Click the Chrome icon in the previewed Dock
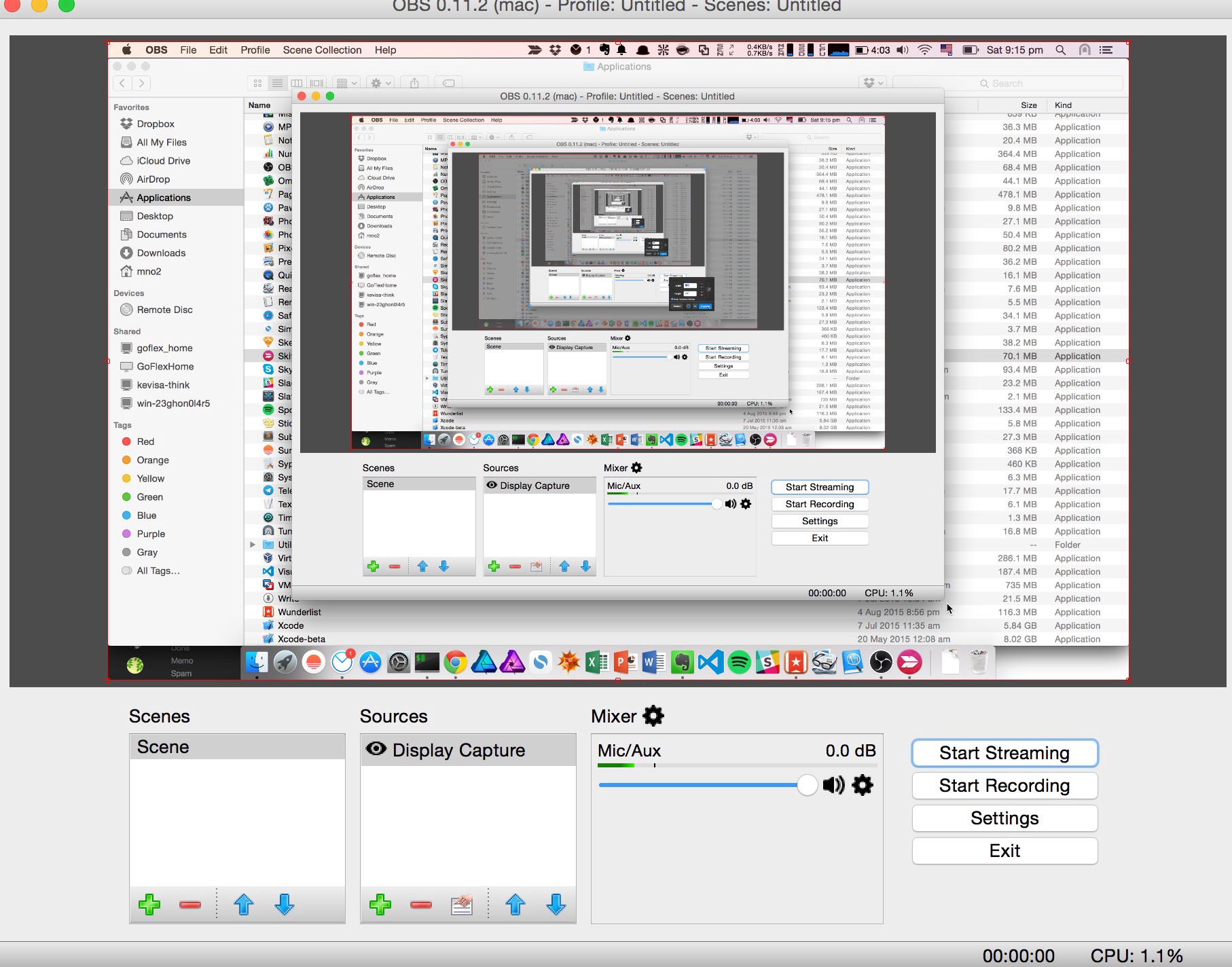1232x967 pixels. coord(456,661)
